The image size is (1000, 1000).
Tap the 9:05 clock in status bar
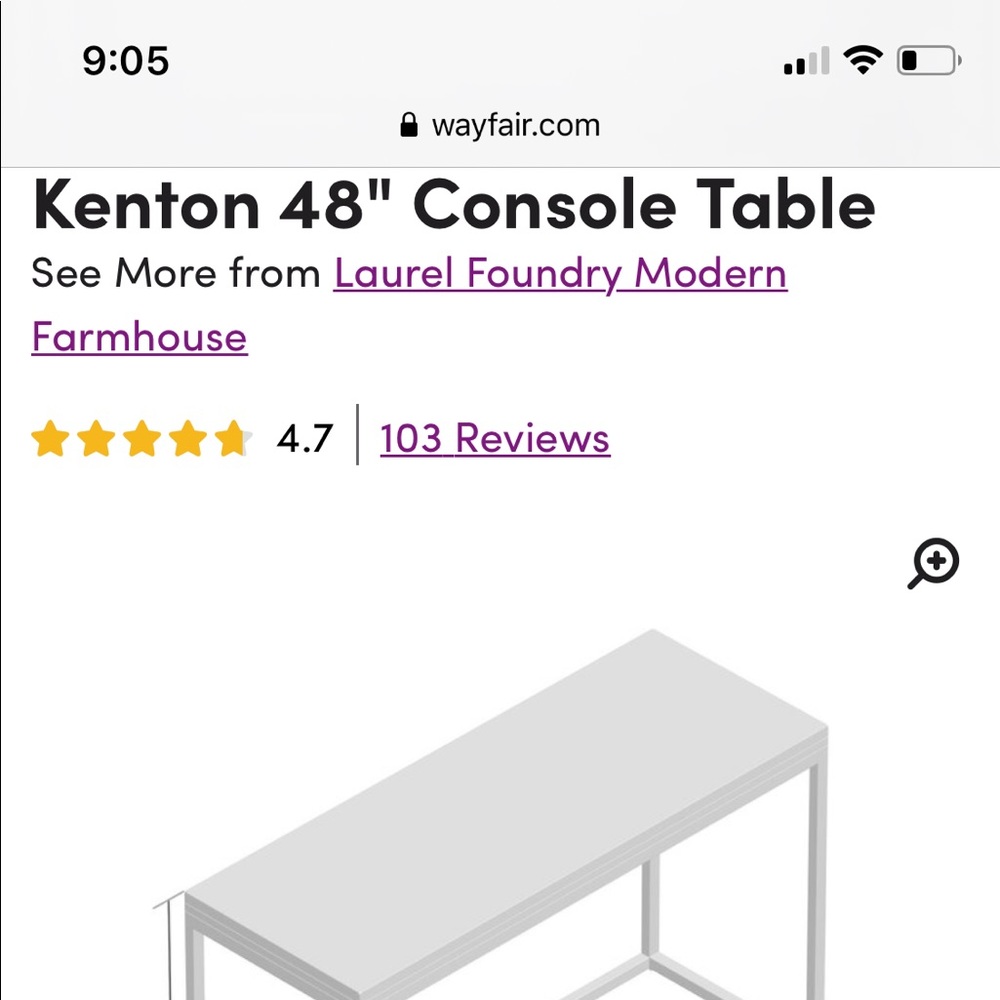tap(126, 61)
